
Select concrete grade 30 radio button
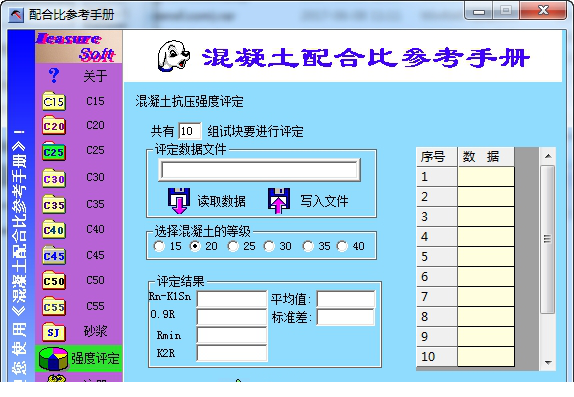[x=269, y=246]
